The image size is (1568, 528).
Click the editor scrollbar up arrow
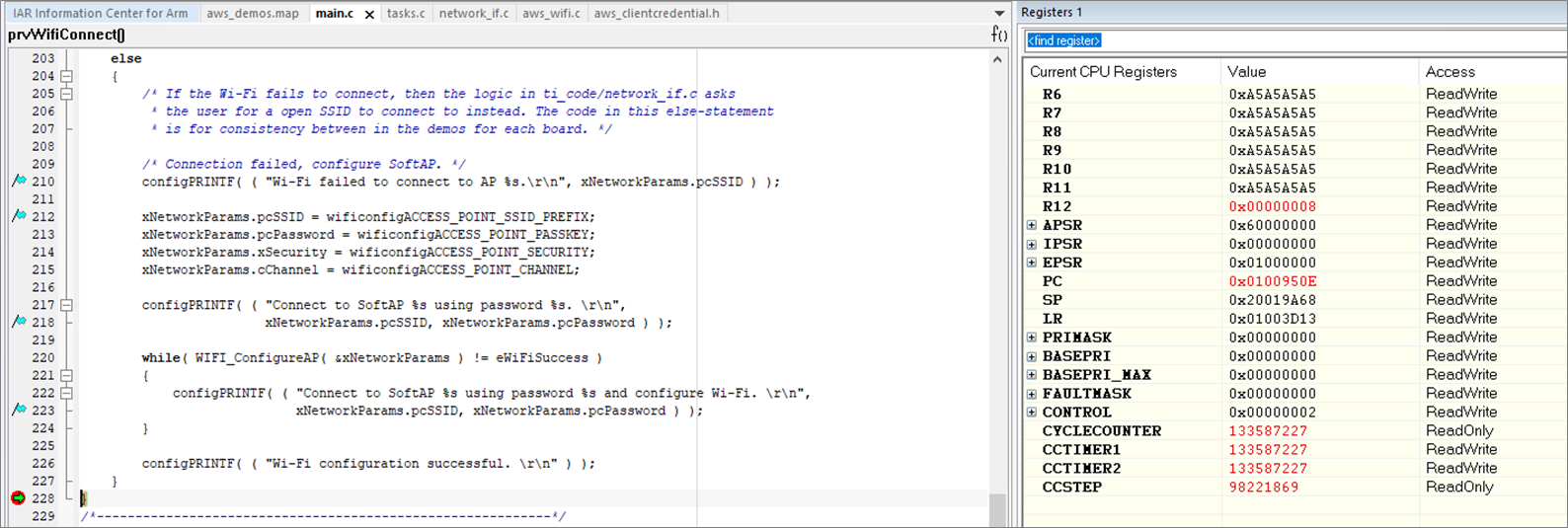coord(997,59)
